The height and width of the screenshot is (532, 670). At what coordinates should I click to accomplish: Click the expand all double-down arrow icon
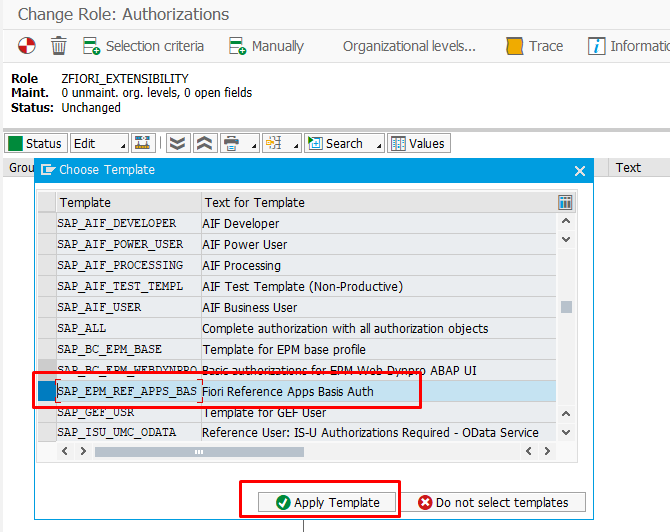(177, 143)
